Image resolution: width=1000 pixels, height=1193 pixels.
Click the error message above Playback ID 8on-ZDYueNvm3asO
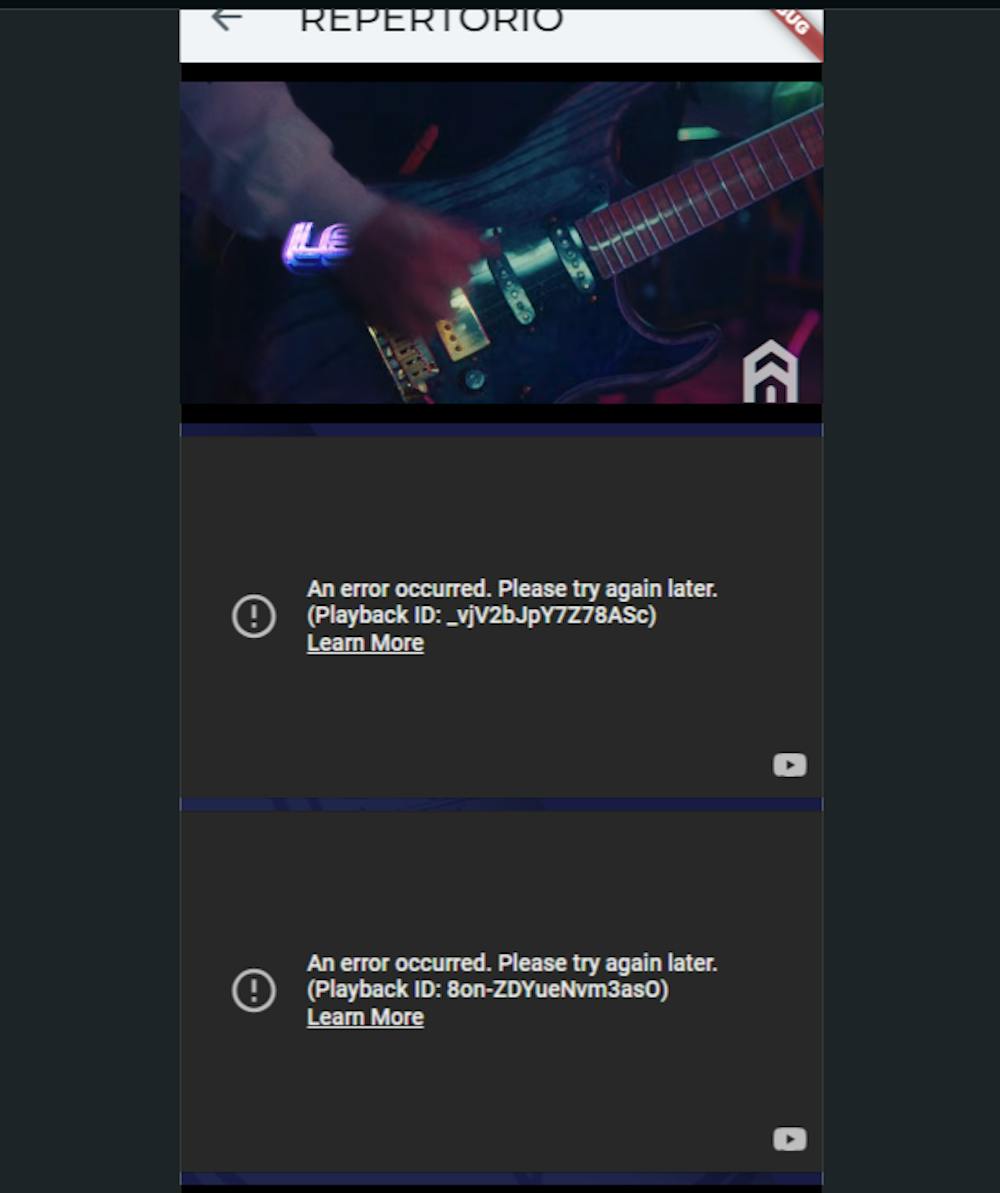(512, 963)
